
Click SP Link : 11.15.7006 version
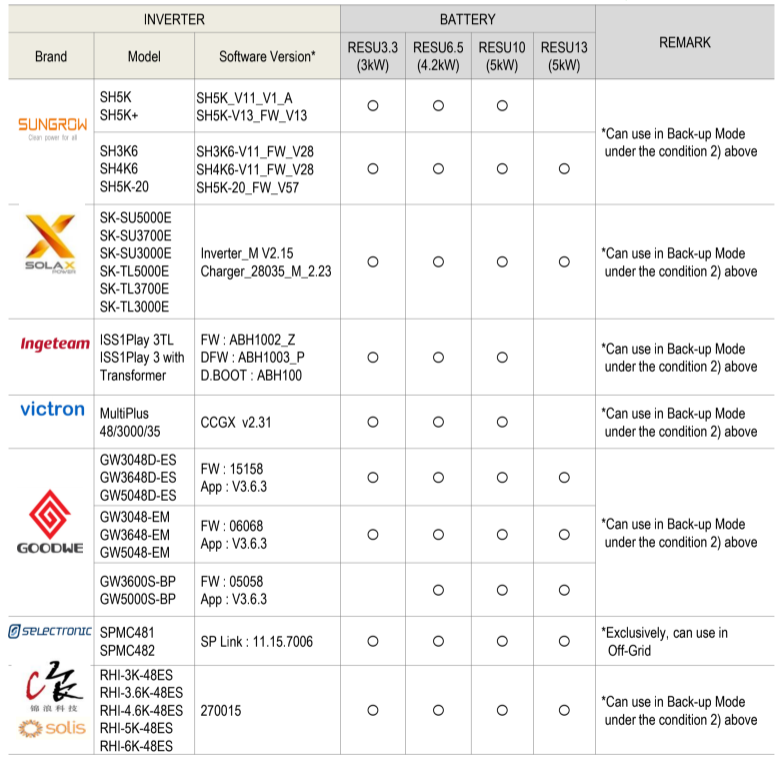tap(257, 641)
